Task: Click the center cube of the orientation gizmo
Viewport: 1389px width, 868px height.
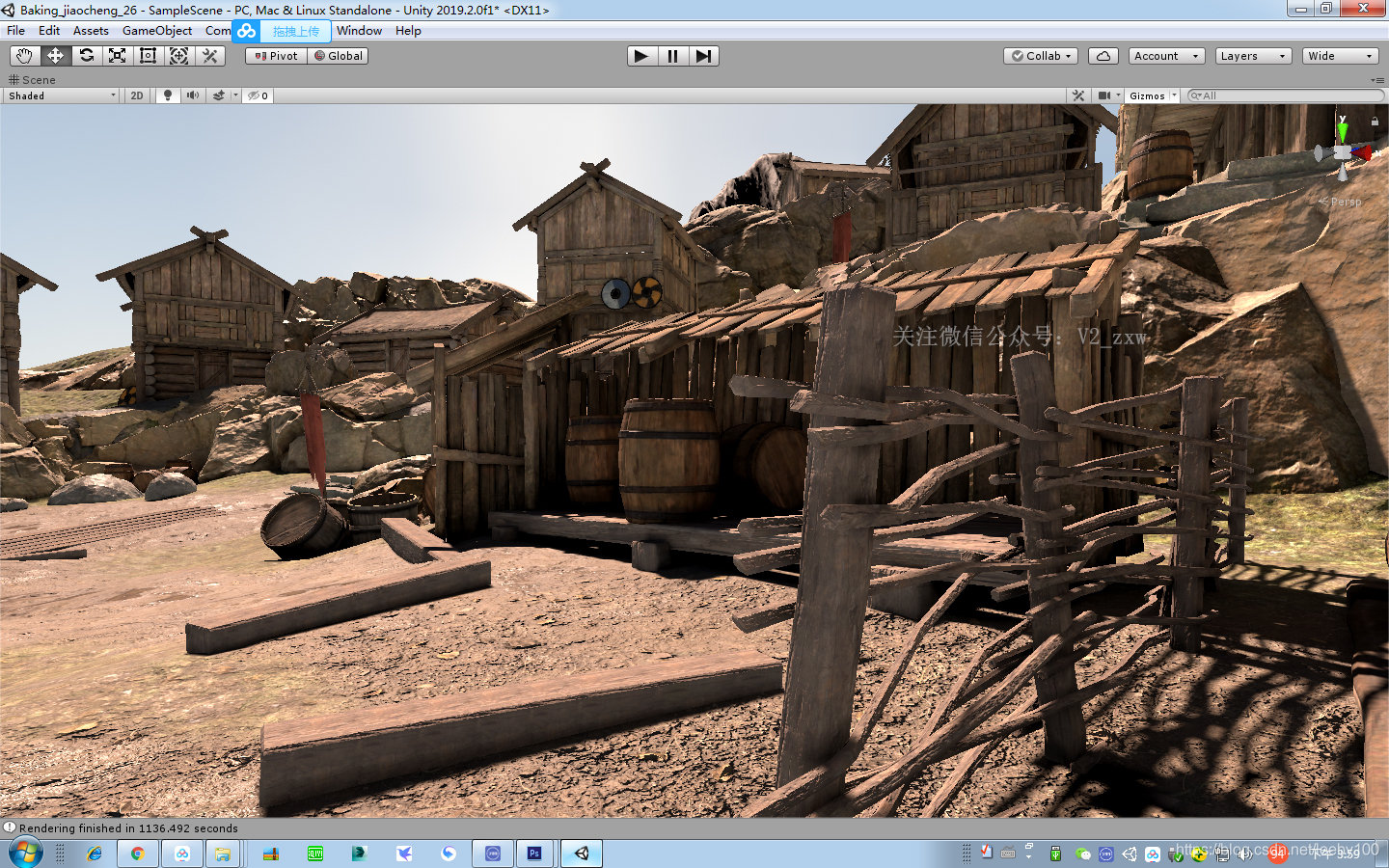Action: [1342, 152]
